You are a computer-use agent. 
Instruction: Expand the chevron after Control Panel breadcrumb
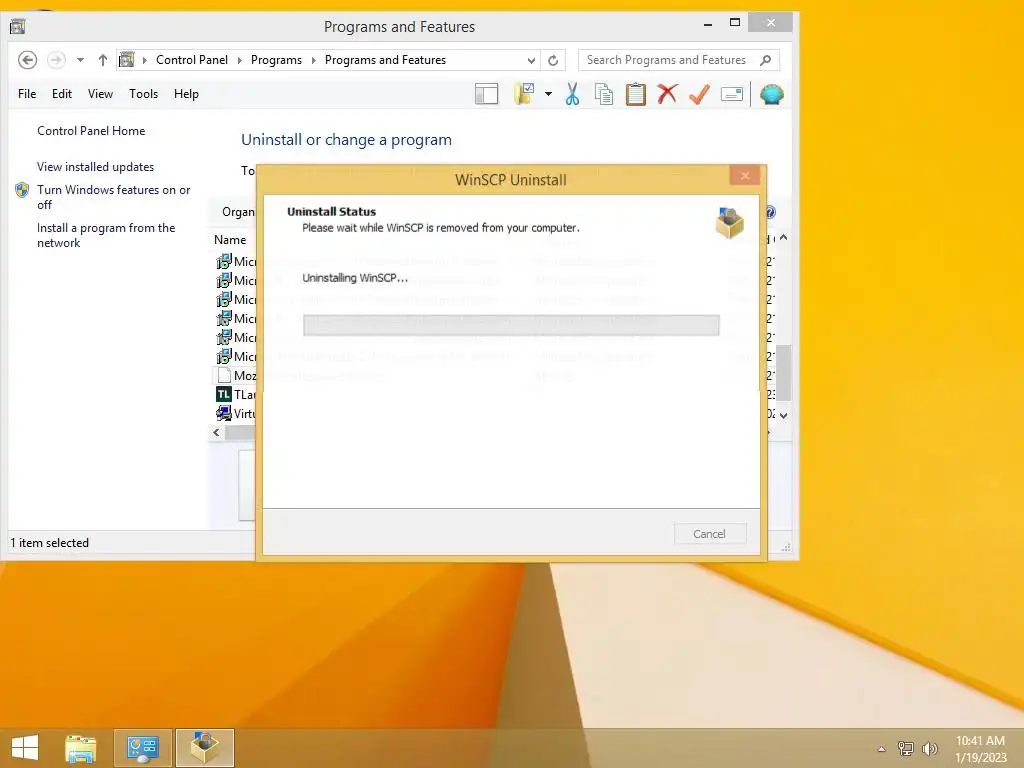[240, 60]
